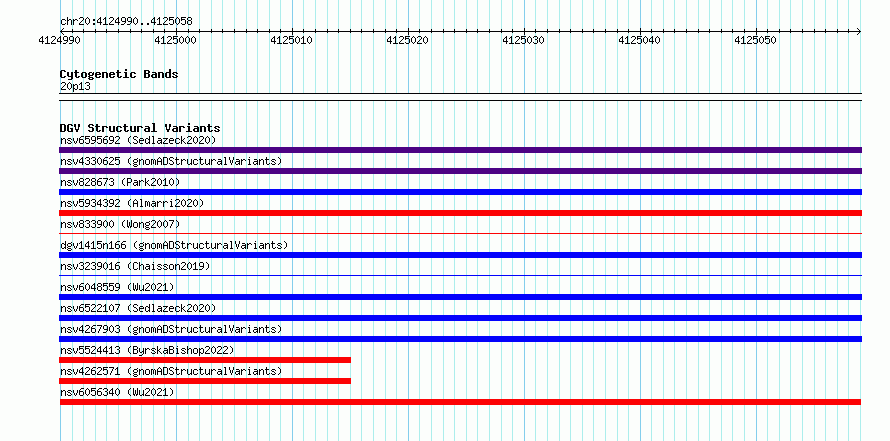Click the purple bar under nsv4330625

point(460,171)
